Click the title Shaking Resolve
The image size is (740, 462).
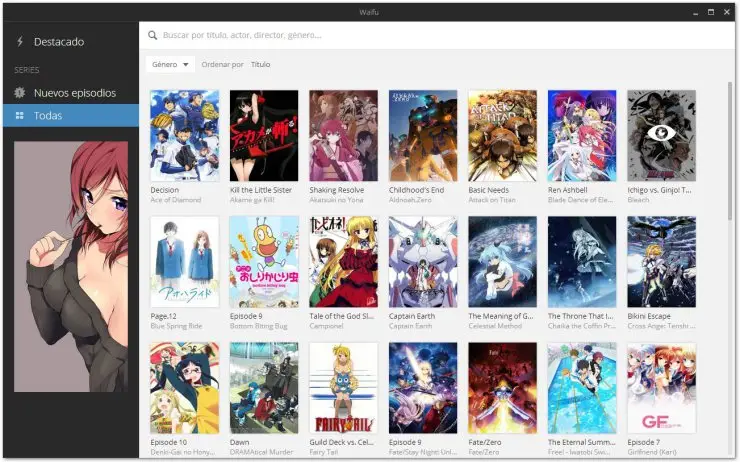click(336, 190)
